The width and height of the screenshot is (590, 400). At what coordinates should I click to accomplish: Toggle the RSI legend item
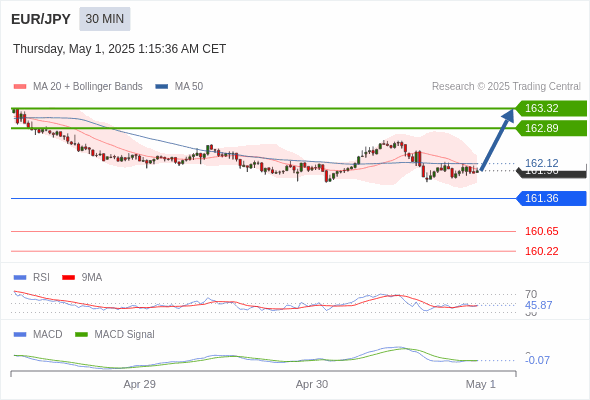click(x=32, y=278)
